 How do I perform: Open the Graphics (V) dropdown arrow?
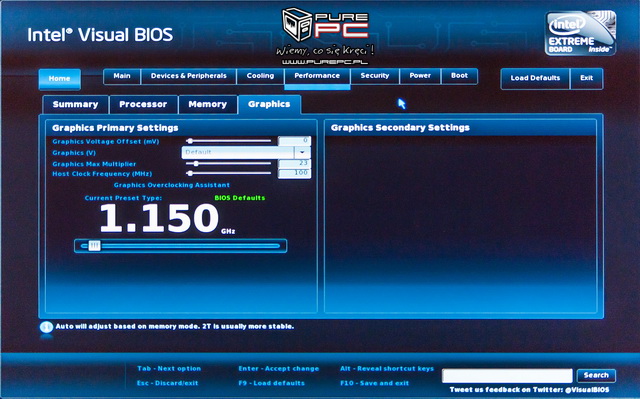(x=302, y=152)
